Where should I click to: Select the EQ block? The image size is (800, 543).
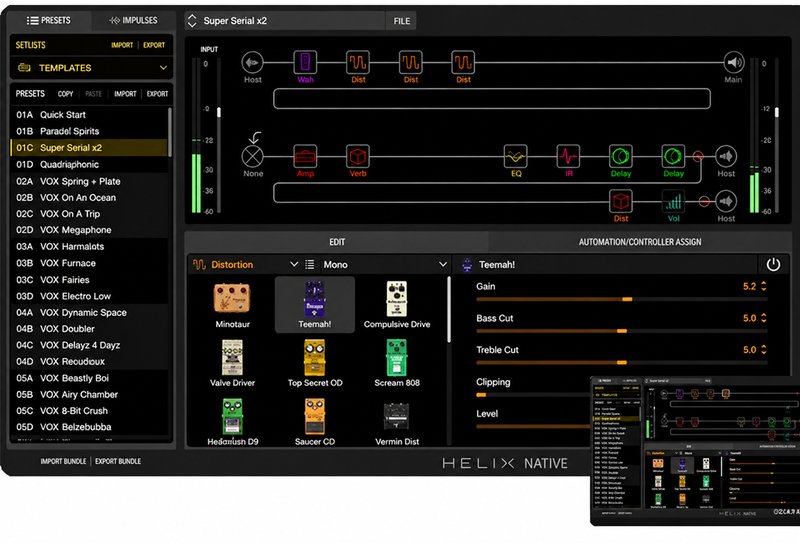click(x=516, y=156)
